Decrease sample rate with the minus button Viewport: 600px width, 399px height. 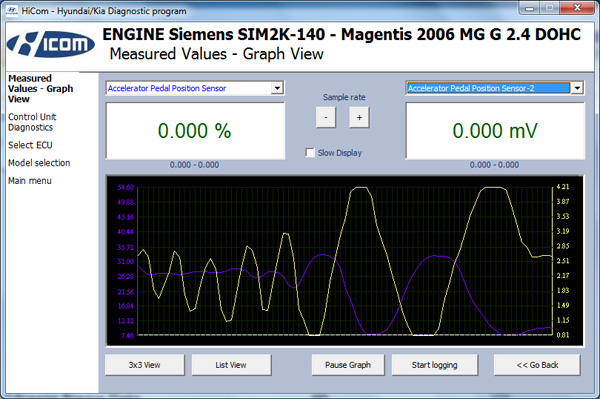pyautogui.click(x=326, y=117)
